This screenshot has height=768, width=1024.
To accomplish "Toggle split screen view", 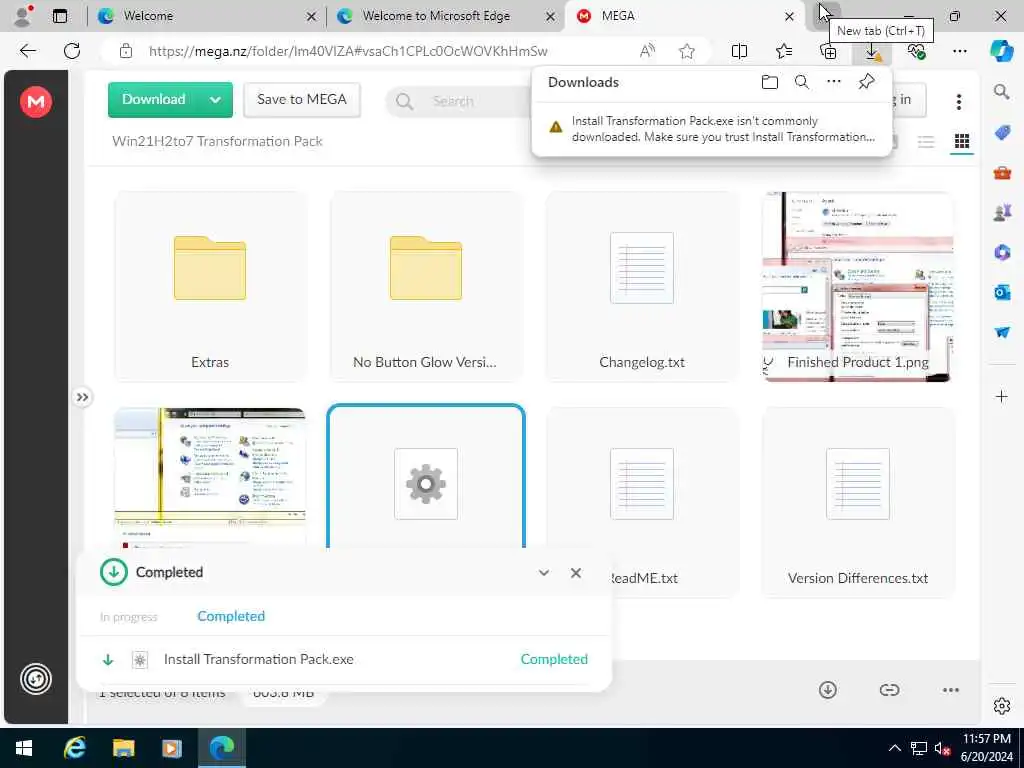I will click(739, 51).
